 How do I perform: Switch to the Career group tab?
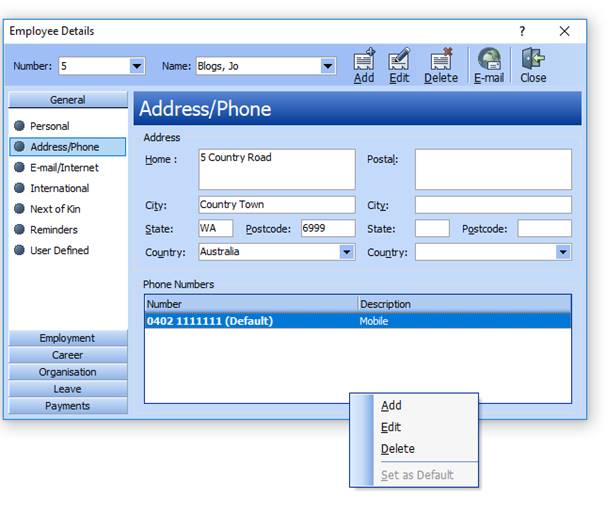pos(68,355)
